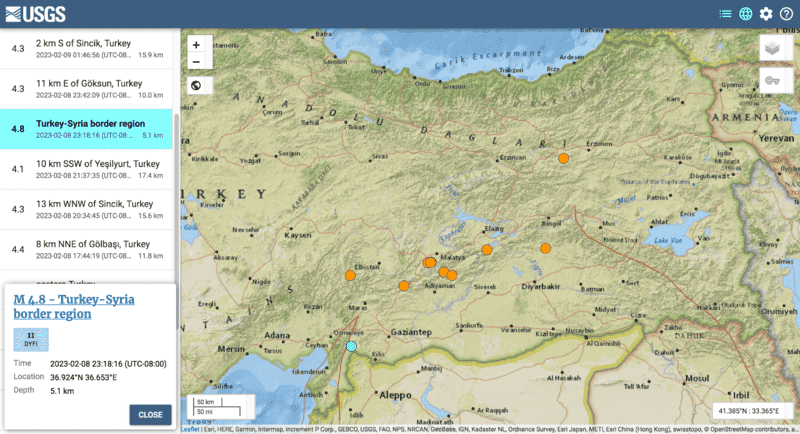Click the orange earthquake marker near Erzurum

pyautogui.click(x=564, y=158)
